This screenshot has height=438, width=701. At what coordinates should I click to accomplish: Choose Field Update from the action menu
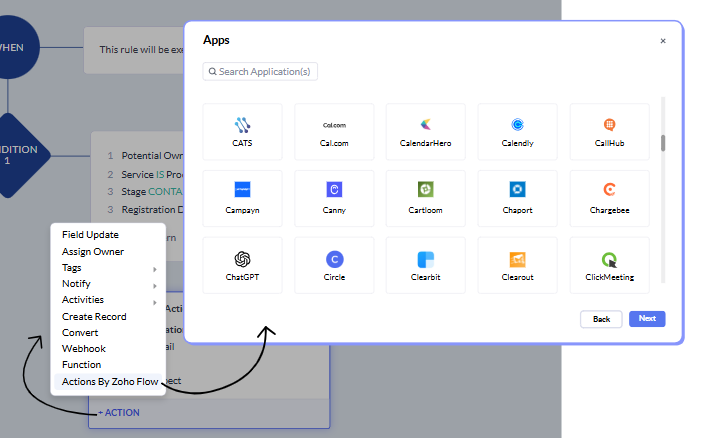90,235
